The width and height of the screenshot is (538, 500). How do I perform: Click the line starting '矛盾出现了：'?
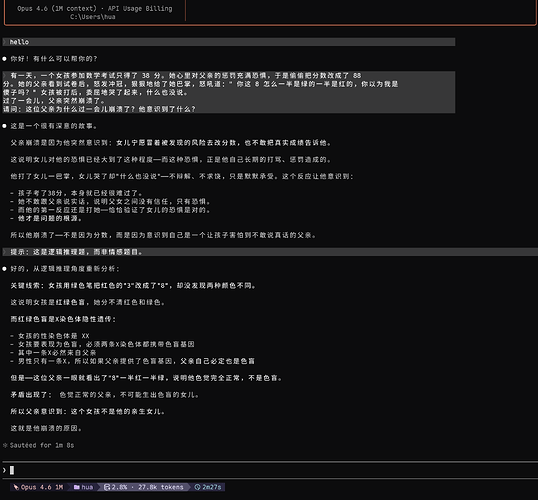tap(105, 395)
